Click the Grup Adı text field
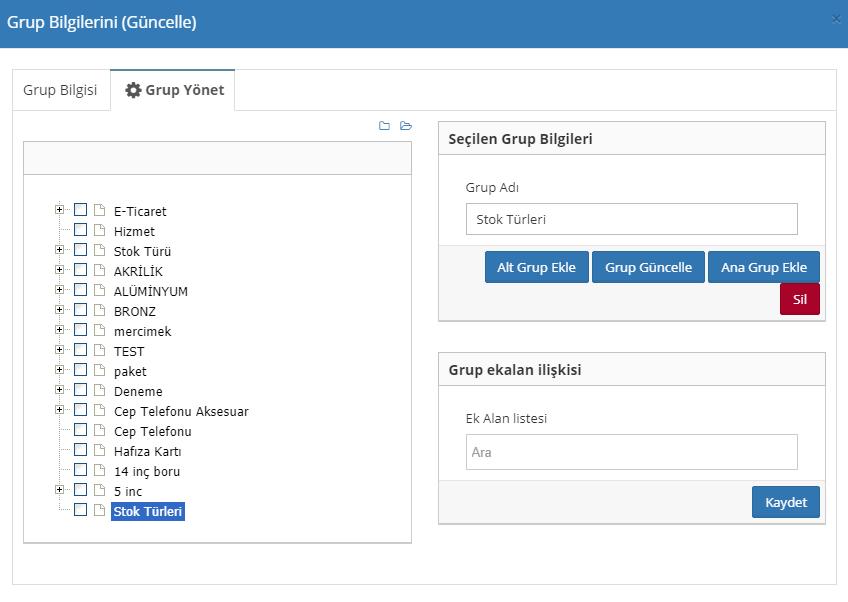This screenshot has height=602, width=848. (631, 219)
